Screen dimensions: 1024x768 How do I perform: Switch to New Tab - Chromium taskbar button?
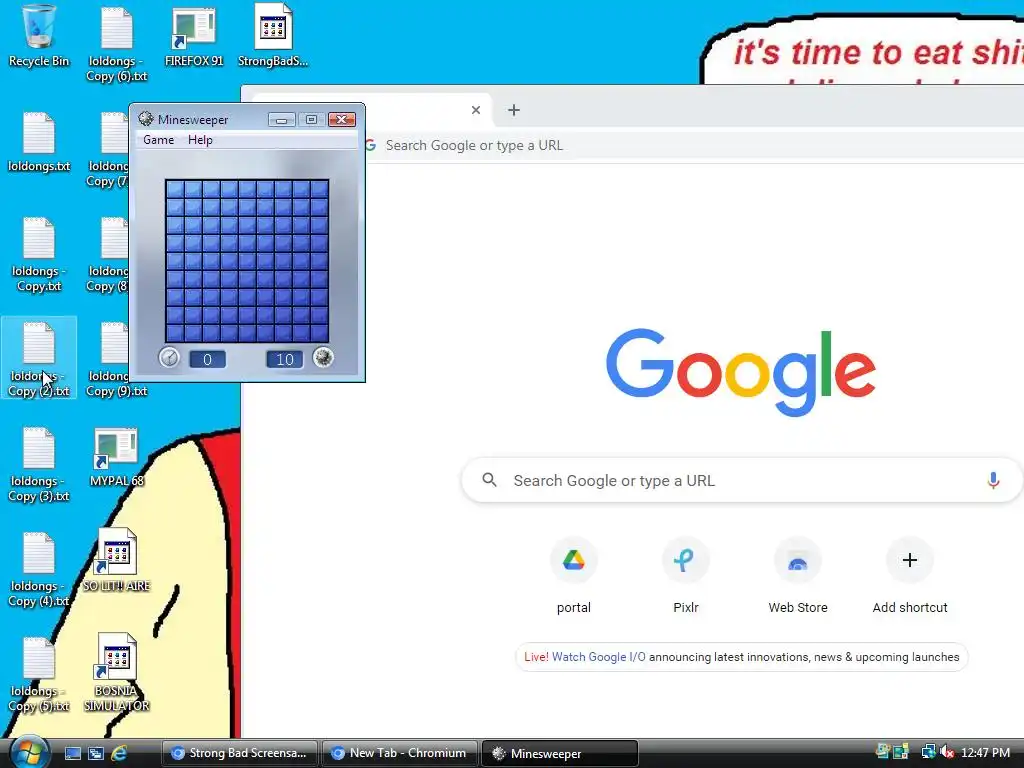(400, 753)
